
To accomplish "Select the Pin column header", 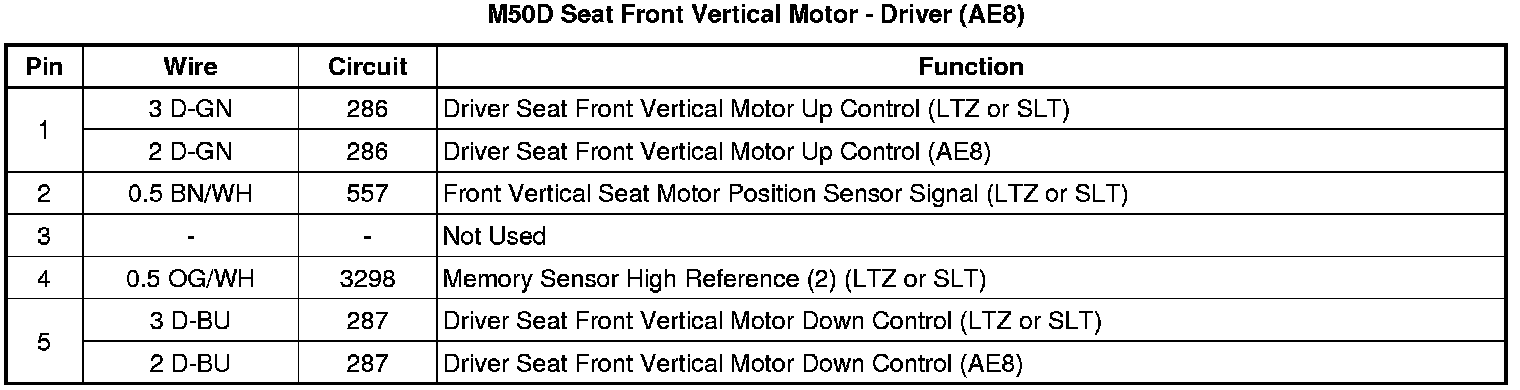I will point(44,67).
